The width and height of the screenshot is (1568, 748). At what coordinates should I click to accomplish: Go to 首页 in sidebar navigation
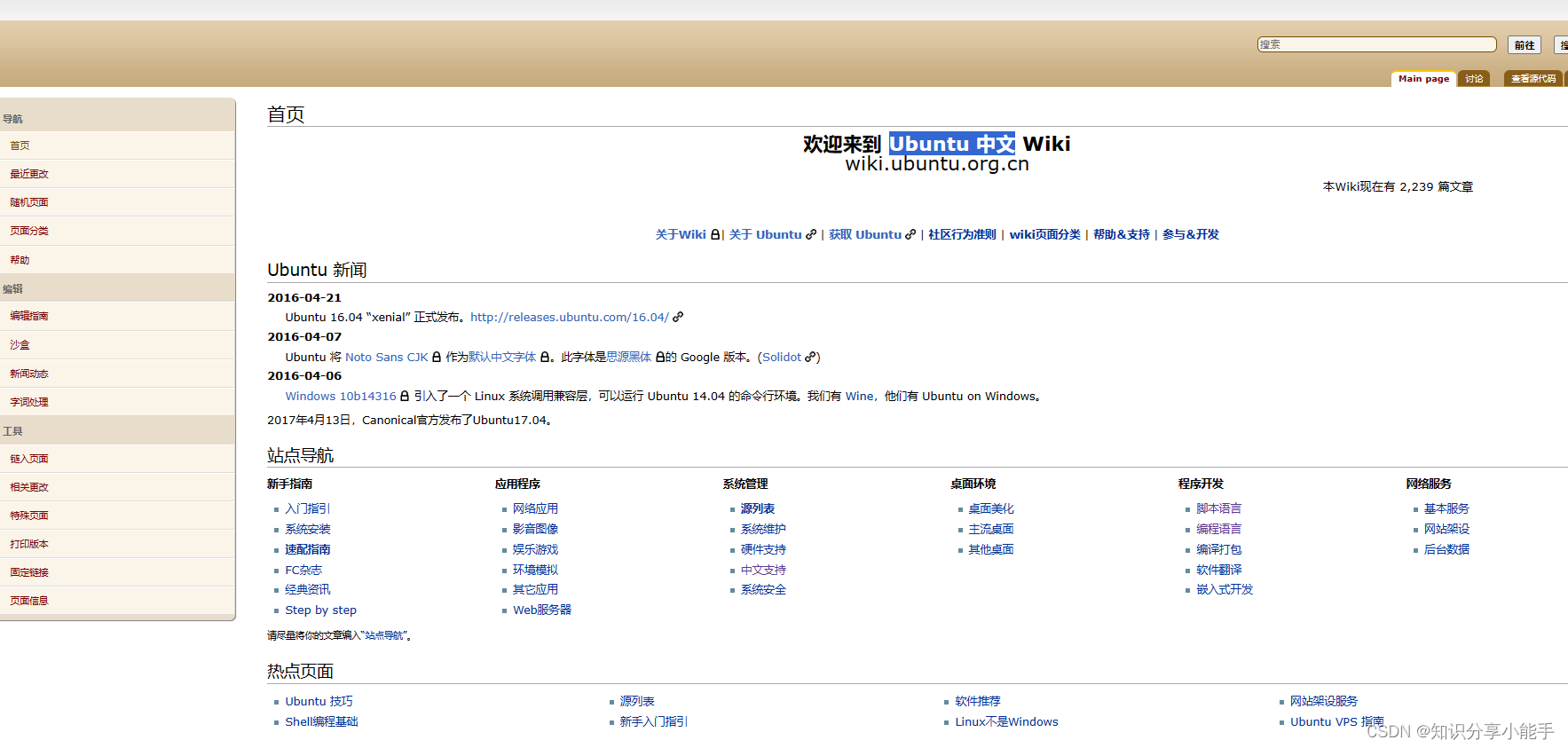[20, 146]
